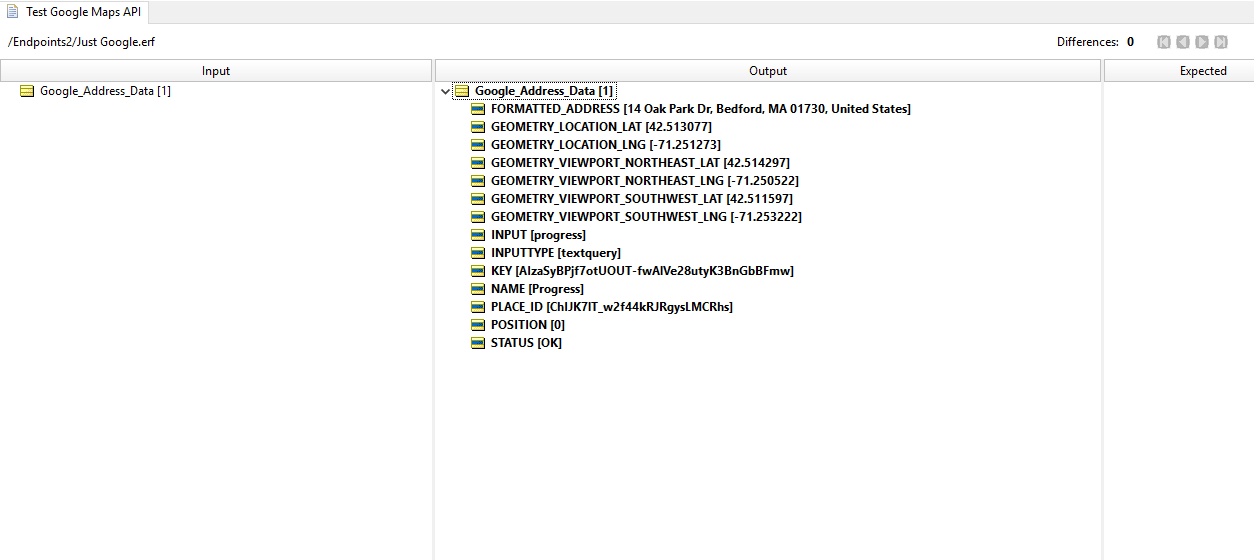Click the STATUS field icon
This screenshot has height=560, width=1254.
coord(478,343)
